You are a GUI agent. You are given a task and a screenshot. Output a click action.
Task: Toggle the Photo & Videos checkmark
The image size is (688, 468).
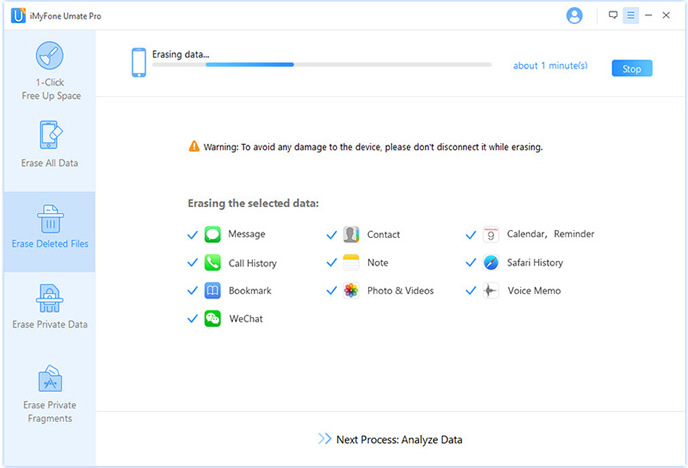pos(332,291)
